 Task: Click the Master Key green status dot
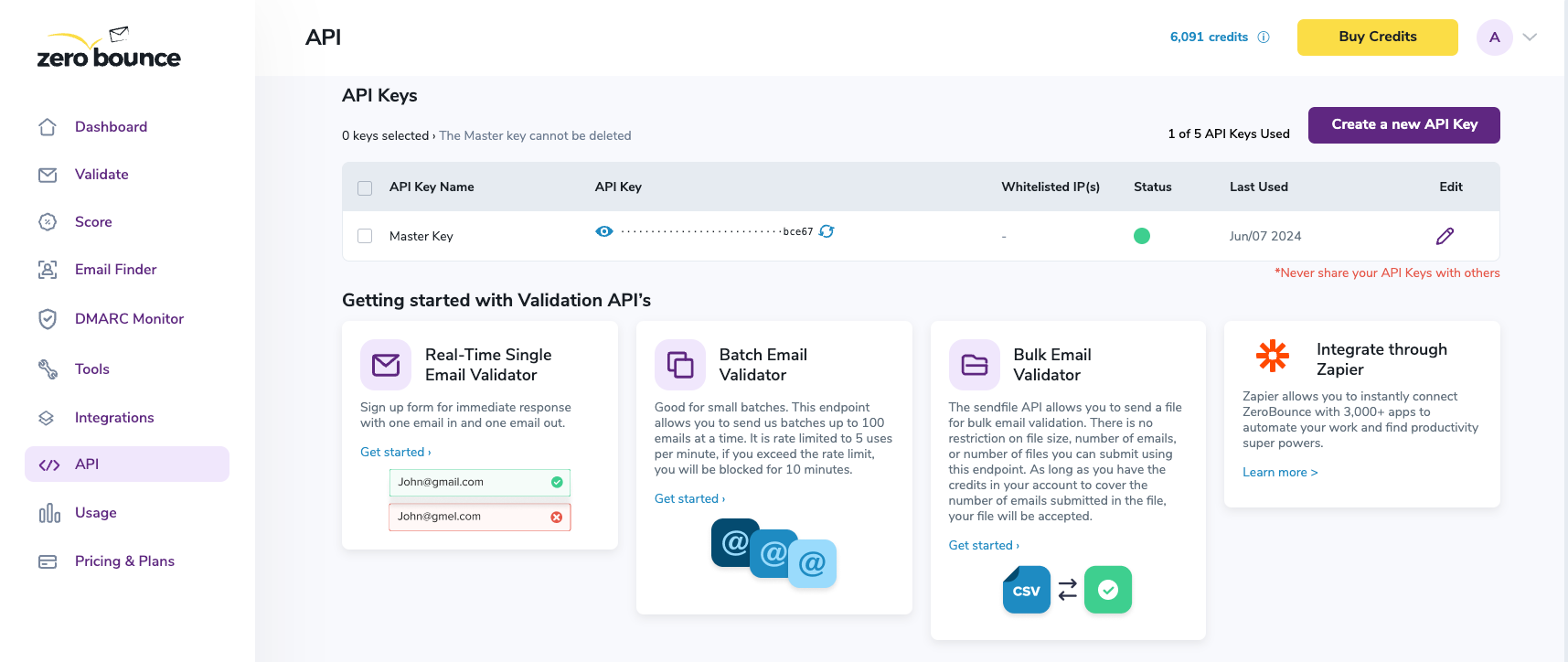tap(1142, 236)
